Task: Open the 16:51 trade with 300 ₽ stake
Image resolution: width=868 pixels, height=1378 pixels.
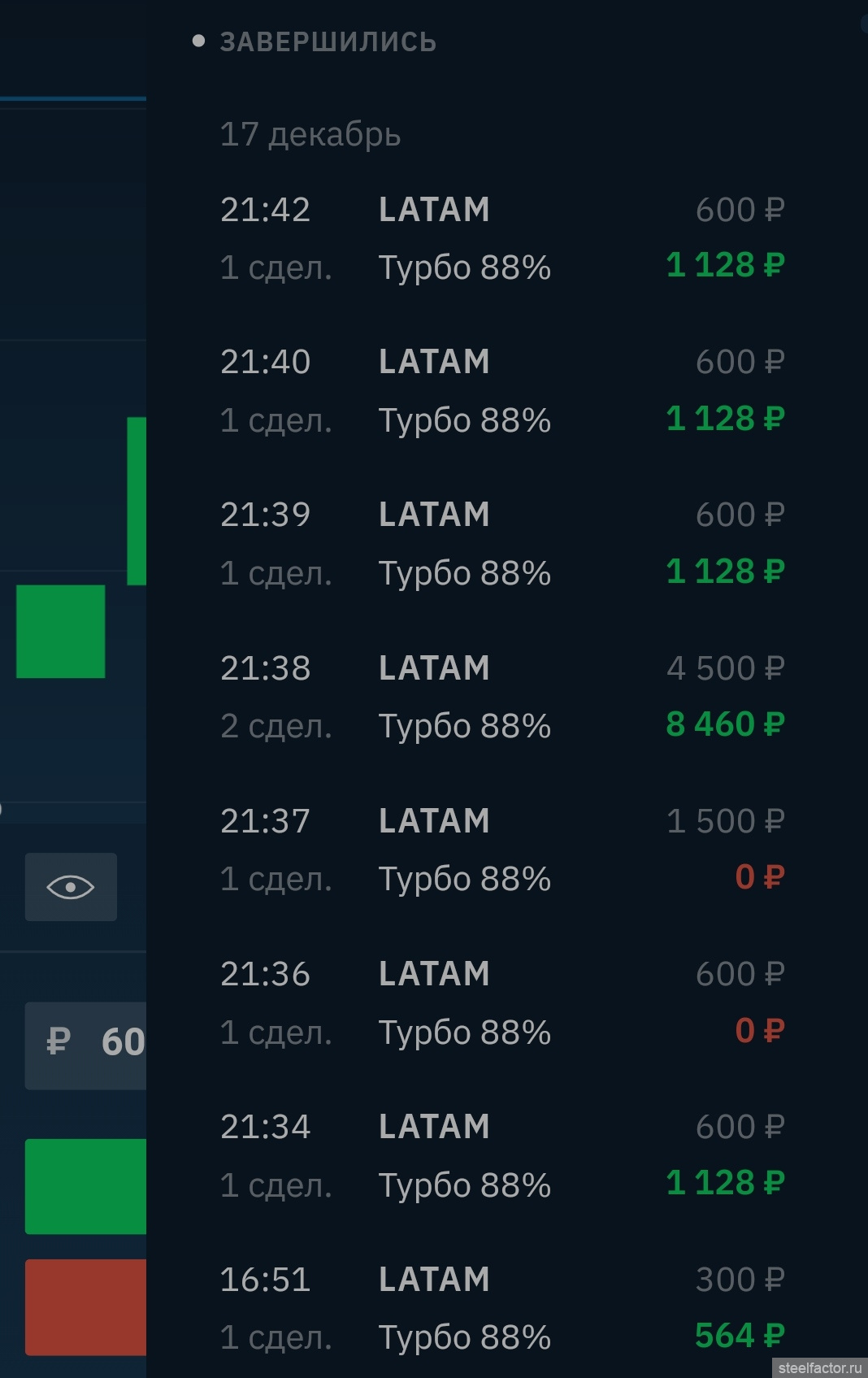Action: point(502,1308)
